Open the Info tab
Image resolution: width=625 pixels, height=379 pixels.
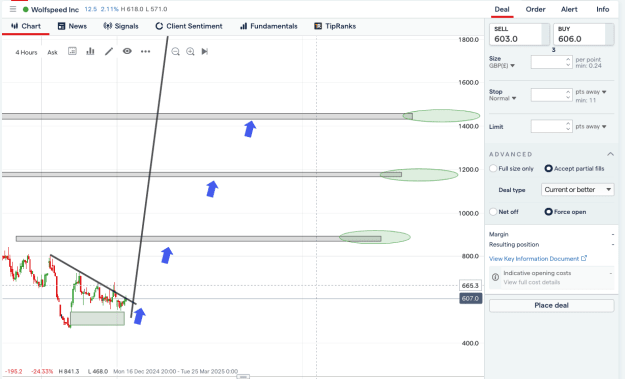[x=603, y=9]
